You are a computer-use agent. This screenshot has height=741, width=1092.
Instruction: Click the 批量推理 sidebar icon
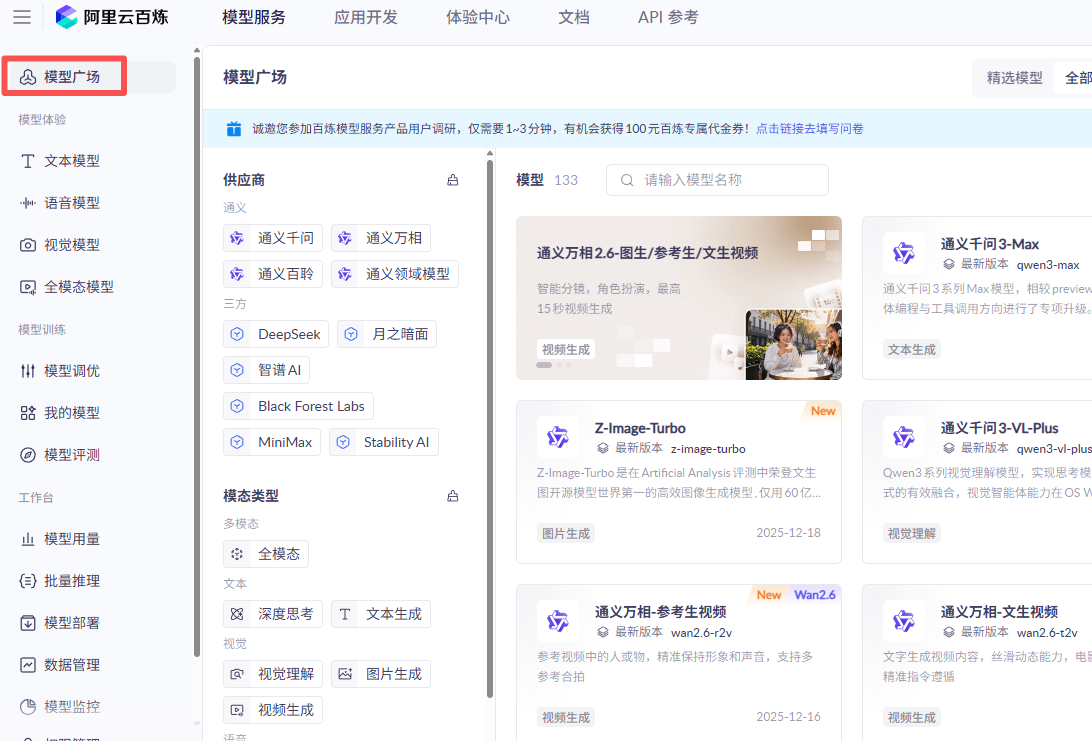pos(28,581)
